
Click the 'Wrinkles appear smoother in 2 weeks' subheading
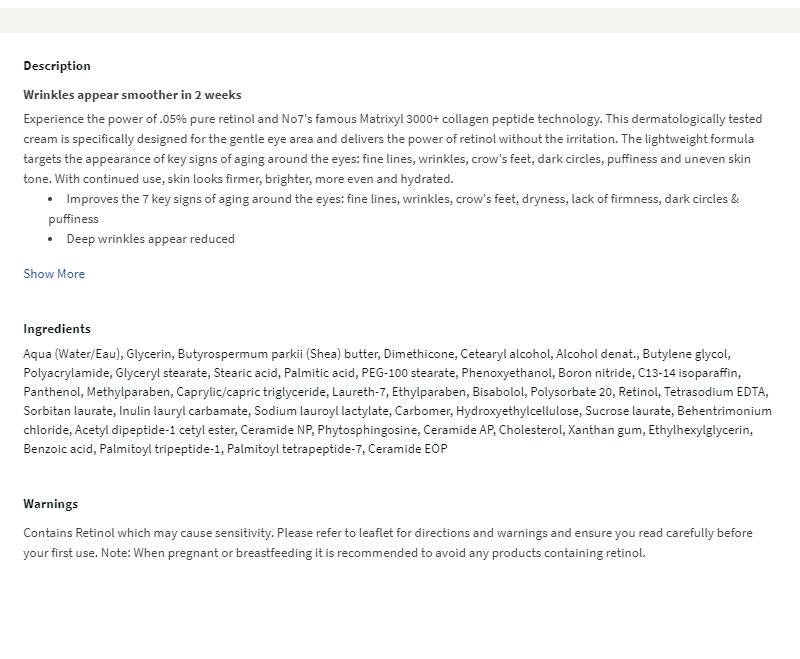[x=132, y=95]
